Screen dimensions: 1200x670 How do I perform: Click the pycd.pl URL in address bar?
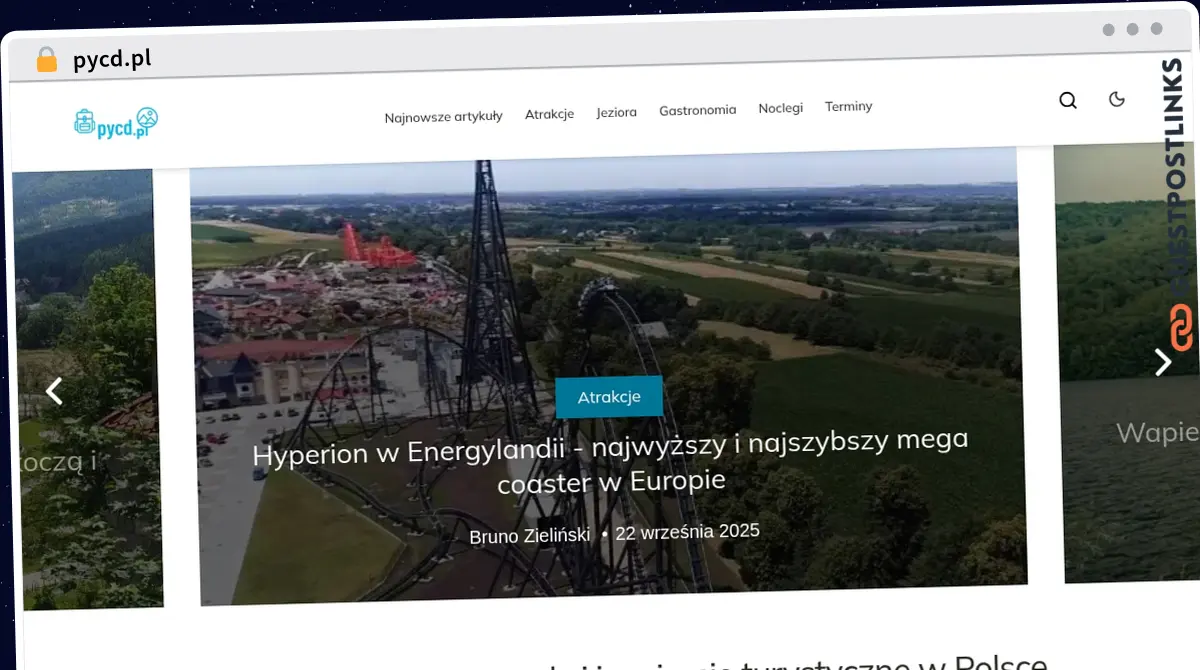[x=112, y=59]
